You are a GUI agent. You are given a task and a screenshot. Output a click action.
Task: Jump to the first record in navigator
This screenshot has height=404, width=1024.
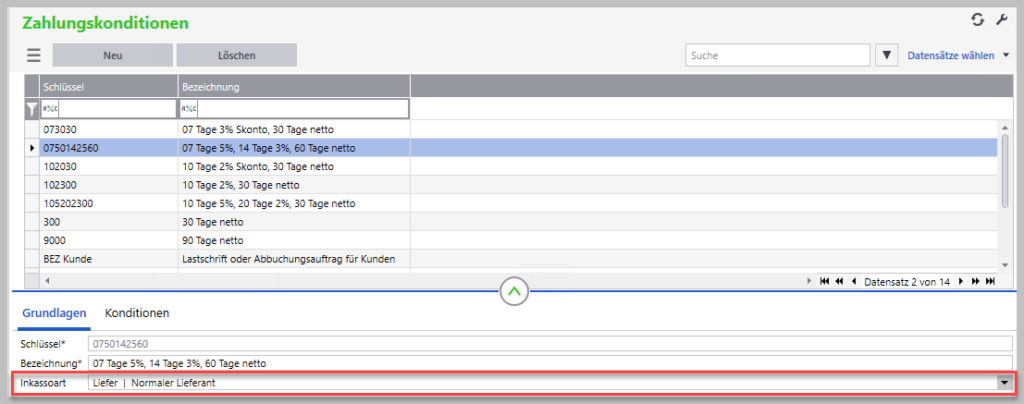(824, 282)
